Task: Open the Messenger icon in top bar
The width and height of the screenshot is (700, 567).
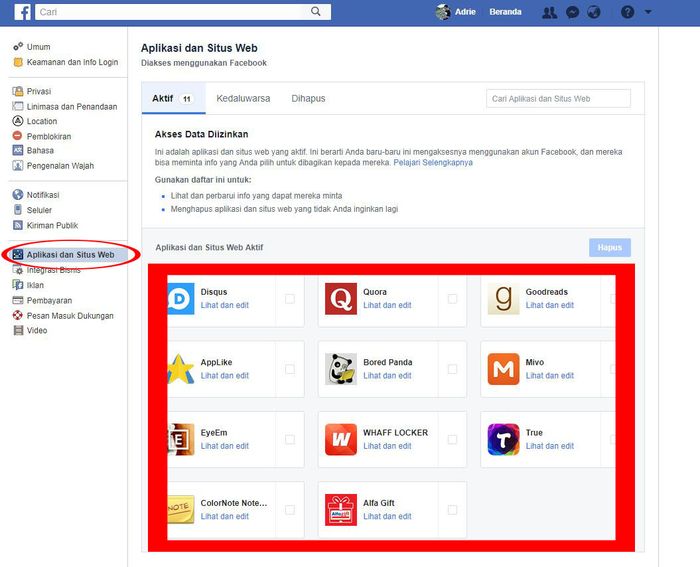Action: (572, 13)
